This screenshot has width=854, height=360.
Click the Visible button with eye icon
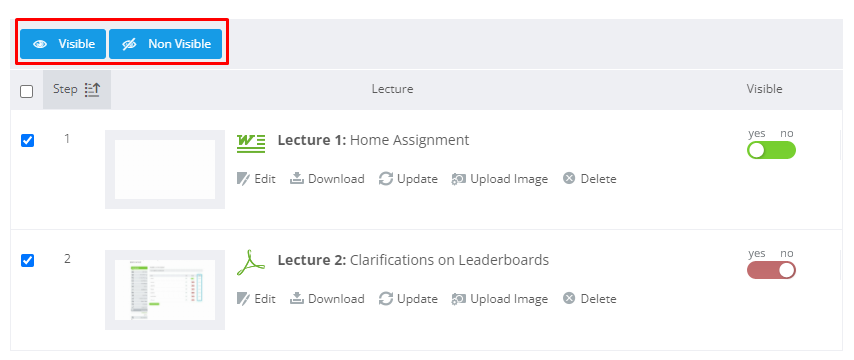click(x=63, y=44)
